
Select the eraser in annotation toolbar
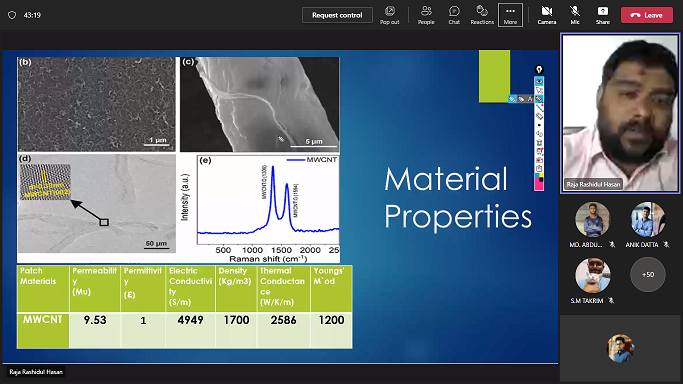click(x=539, y=116)
